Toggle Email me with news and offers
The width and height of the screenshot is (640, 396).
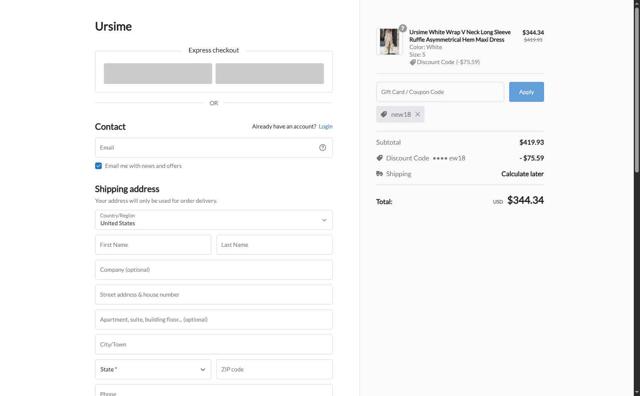(x=98, y=166)
